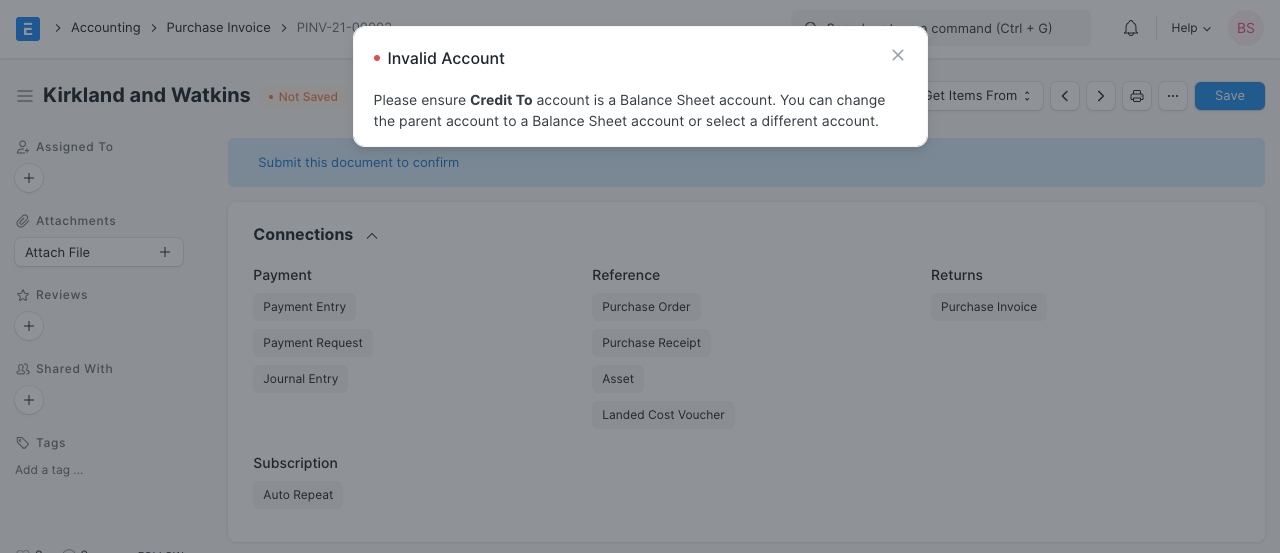1280x553 pixels.
Task: Open the Help dropdown menu
Action: [x=1190, y=28]
